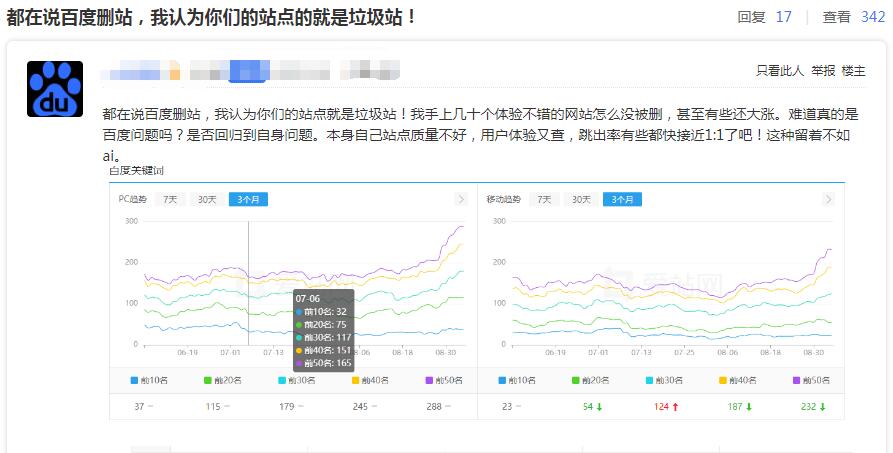Select the 7天 tab in PC趋势 chart
The width and height of the screenshot is (893, 453).
pos(170,199)
